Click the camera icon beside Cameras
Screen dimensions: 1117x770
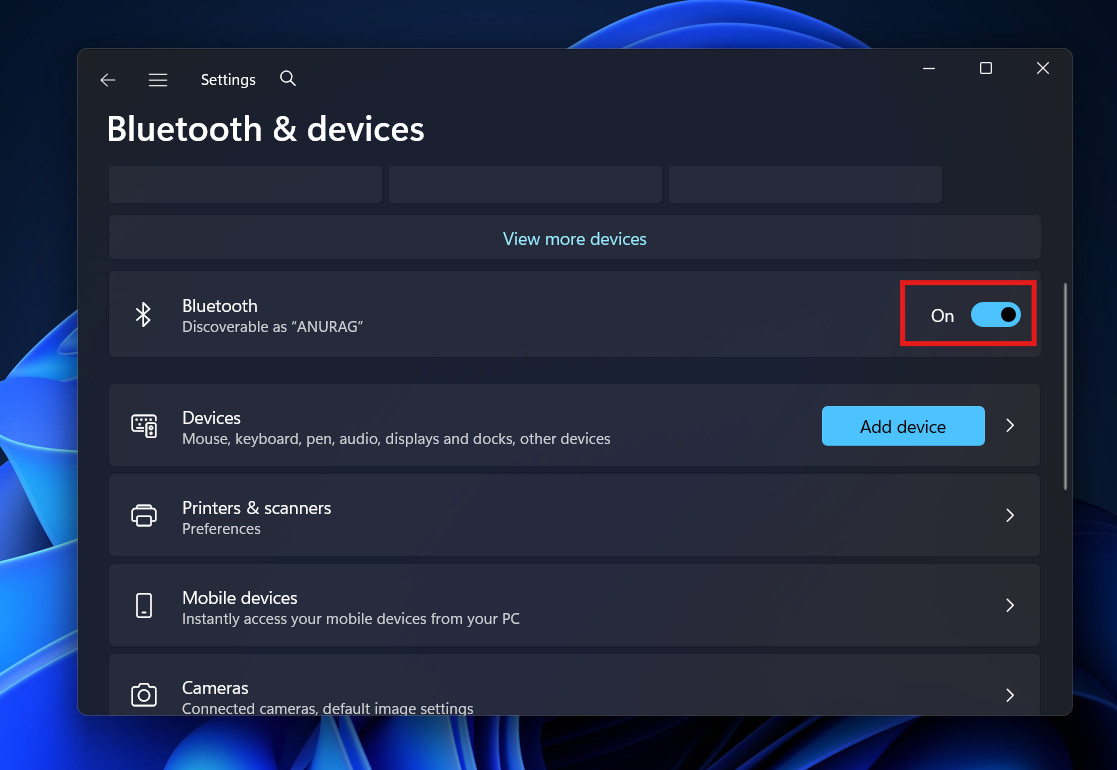[144, 695]
